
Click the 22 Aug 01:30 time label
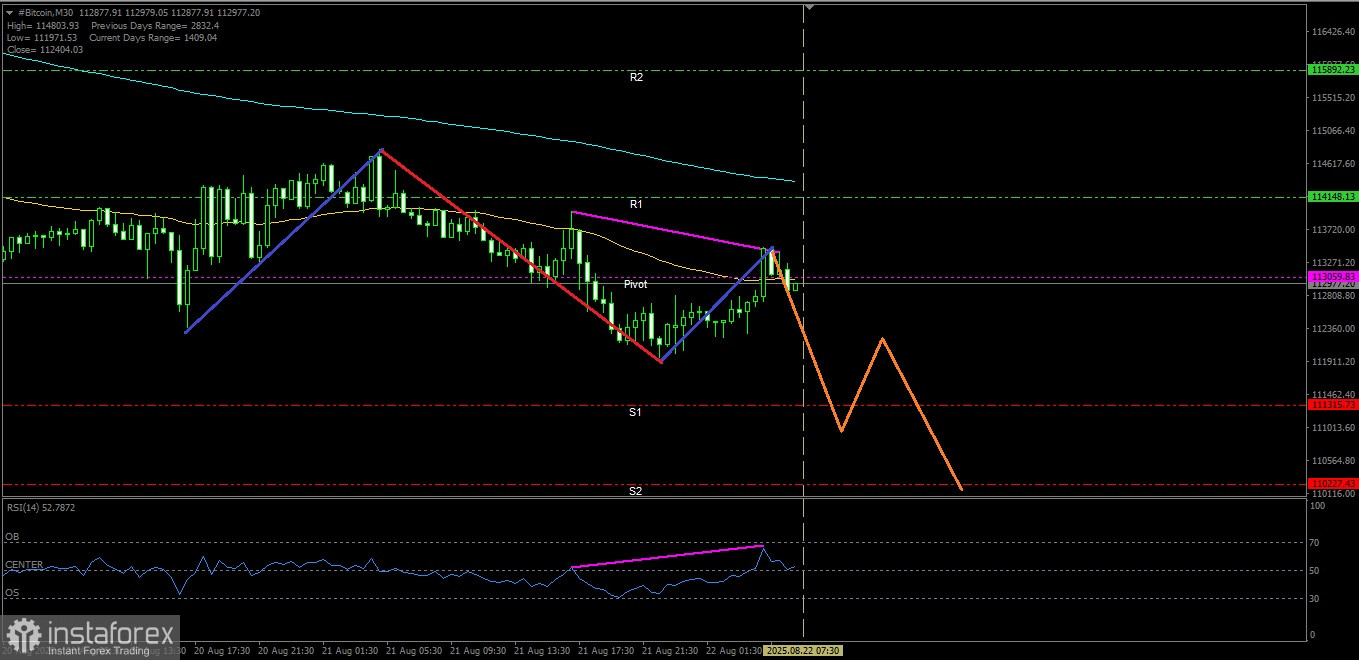point(732,651)
